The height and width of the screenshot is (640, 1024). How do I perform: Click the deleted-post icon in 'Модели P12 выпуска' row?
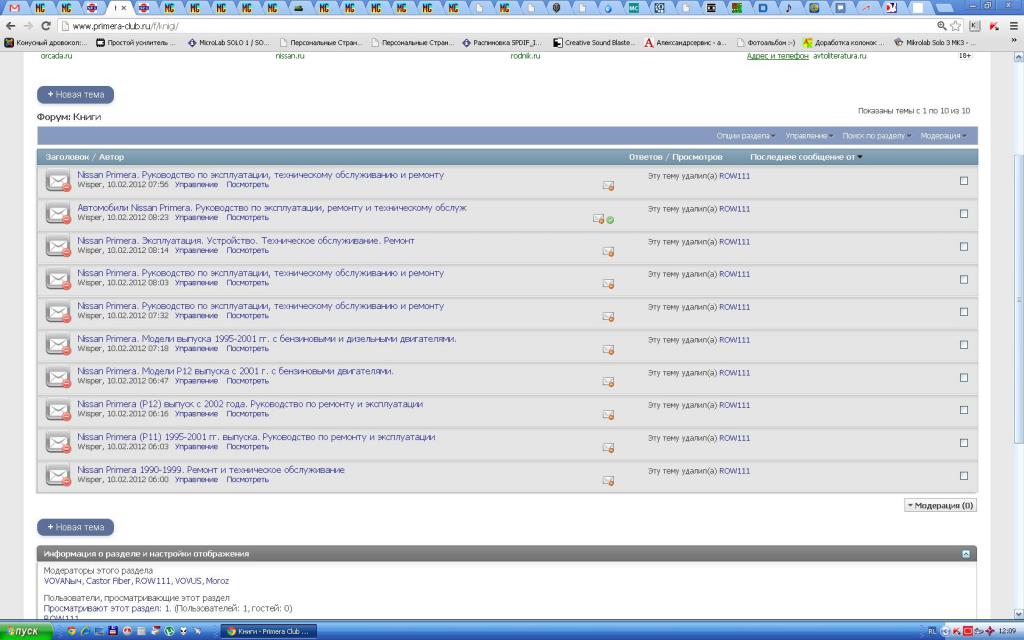click(608, 381)
